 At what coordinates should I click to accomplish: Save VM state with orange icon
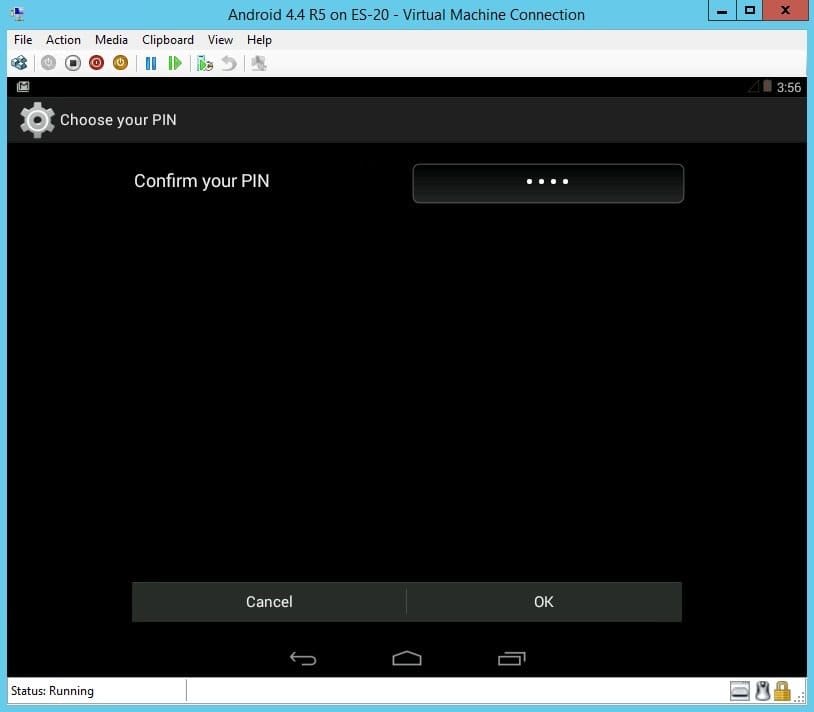click(x=120, y=63)
